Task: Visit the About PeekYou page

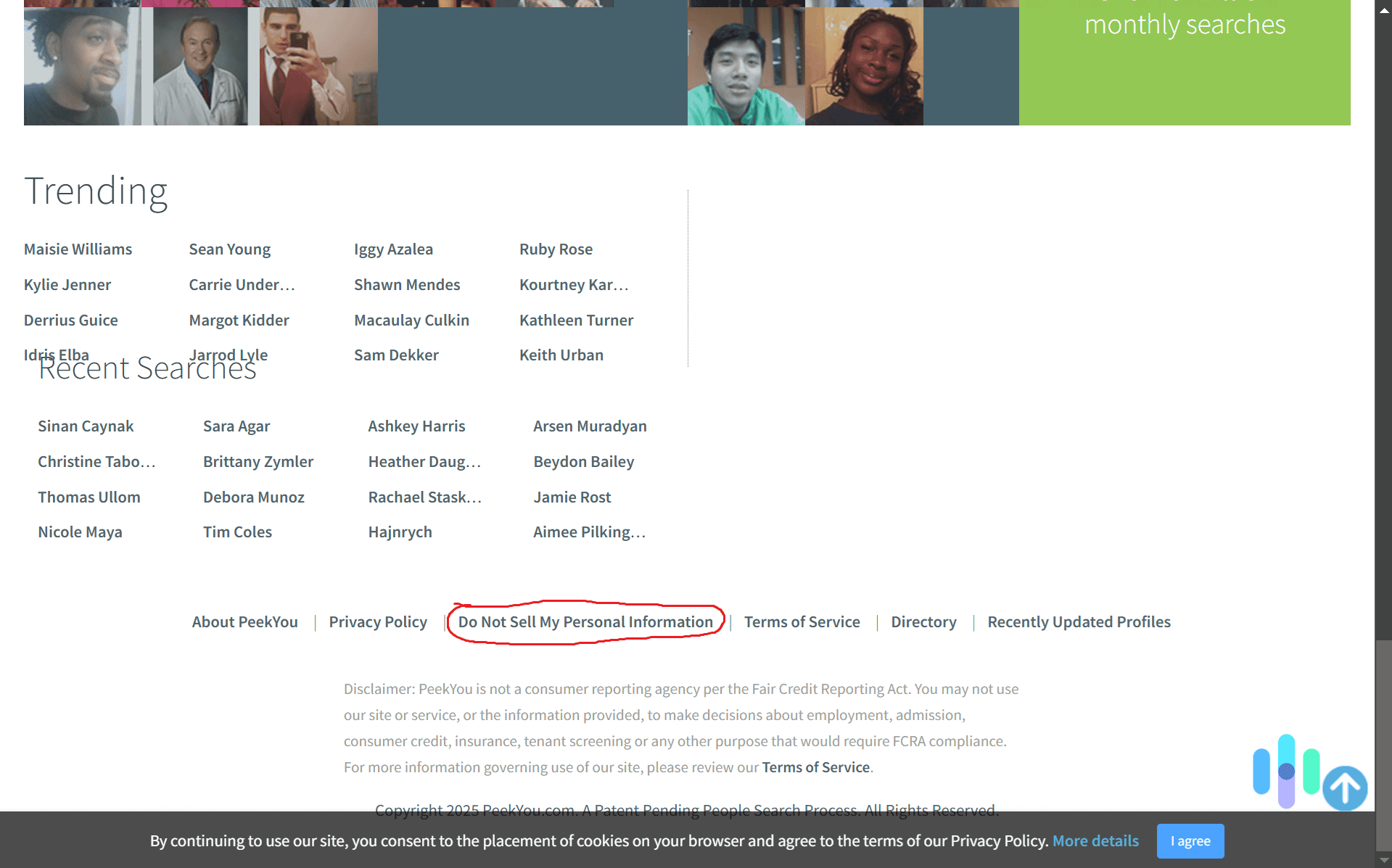Action: pyautogui.click(x=244, y=621)
